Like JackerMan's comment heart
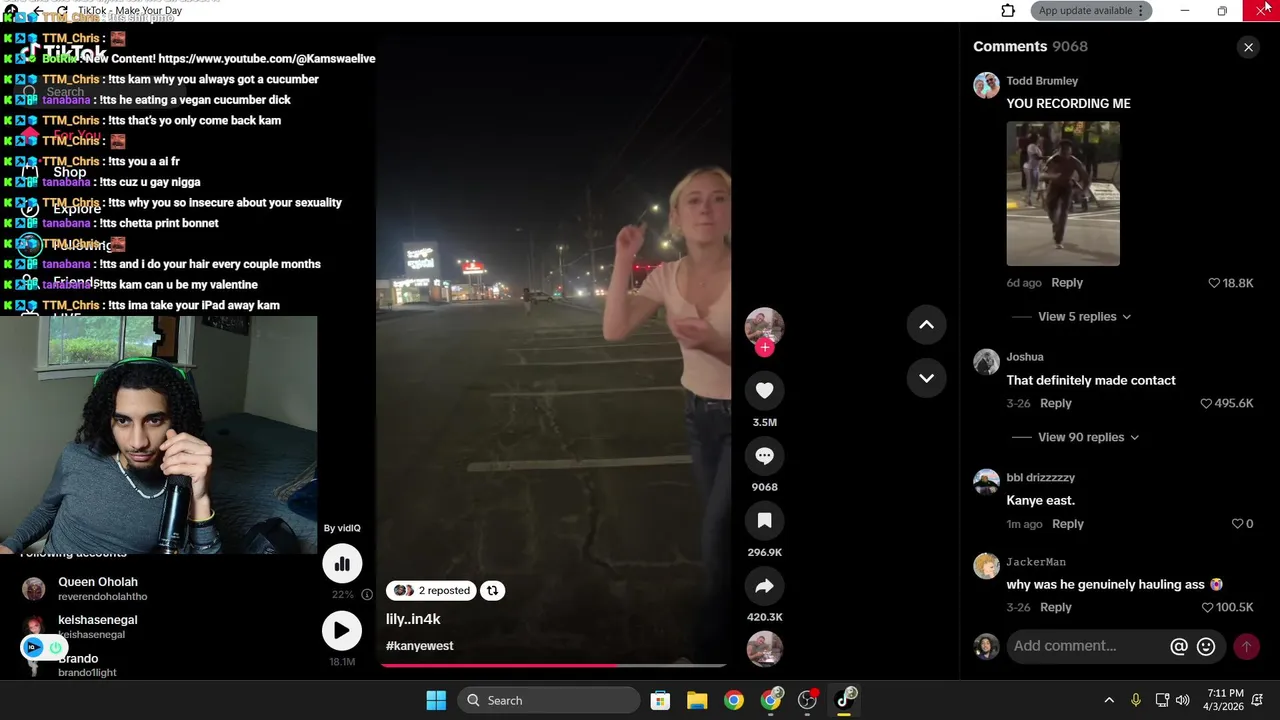 [x=1207, y=607]
